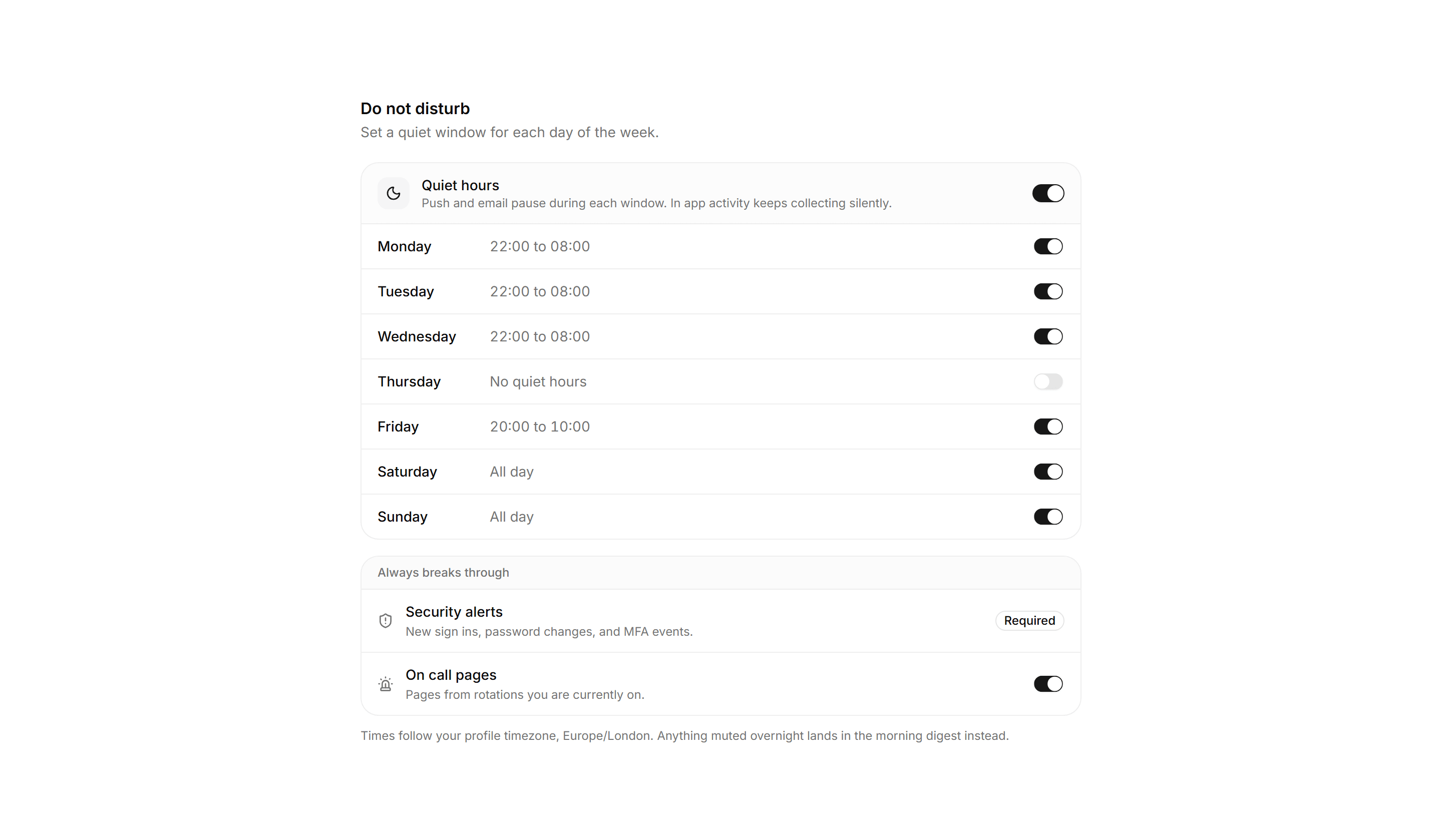This screenshot has height=840, width=1442.
Task: Click the siren icon for On call pages
Action: click(x=386, y=684)
